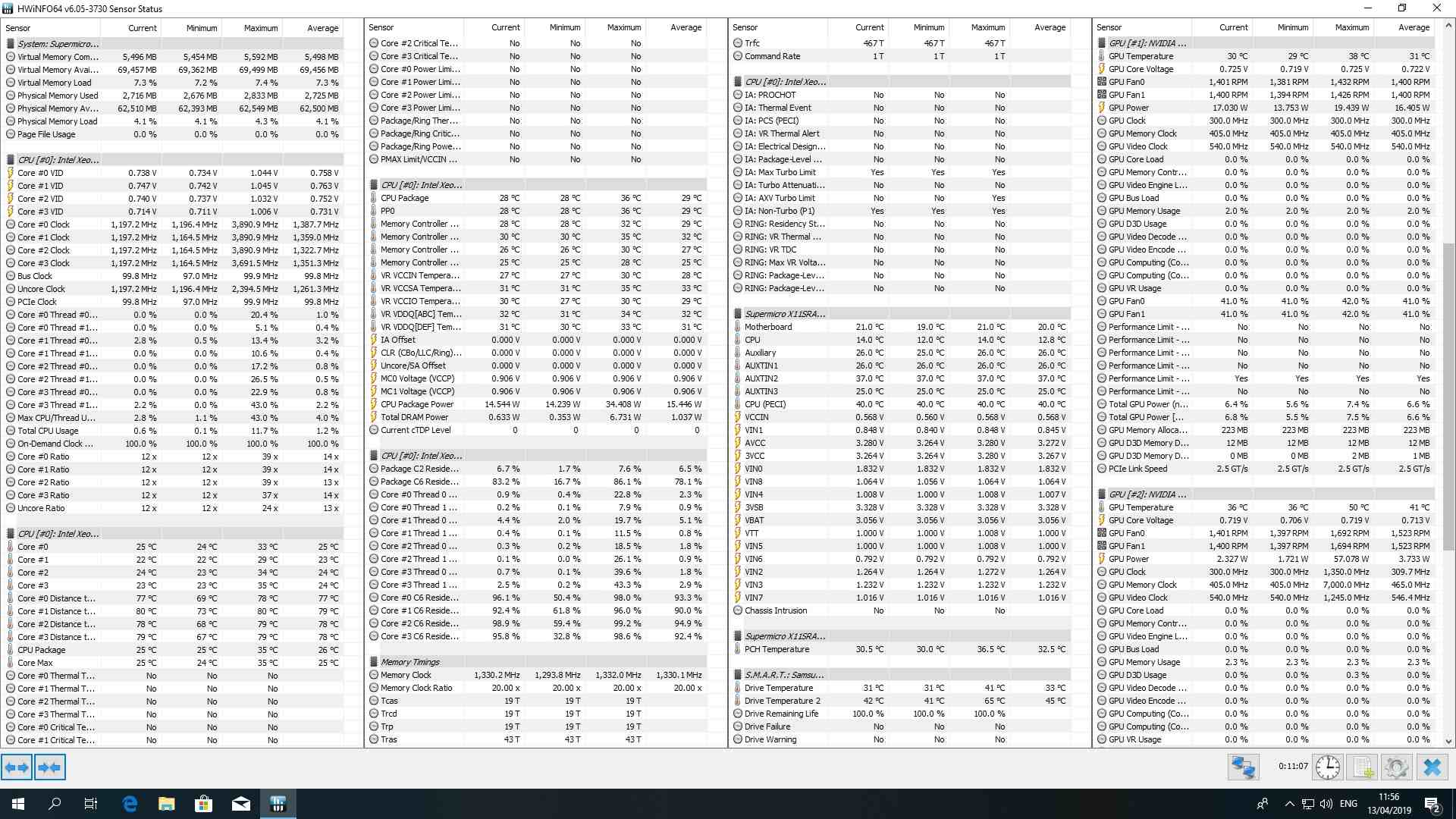The width and height of the screenshot is (1456, 819).
Task: Click the shrink columns inward-arrows button
Action: coord(49,767)
